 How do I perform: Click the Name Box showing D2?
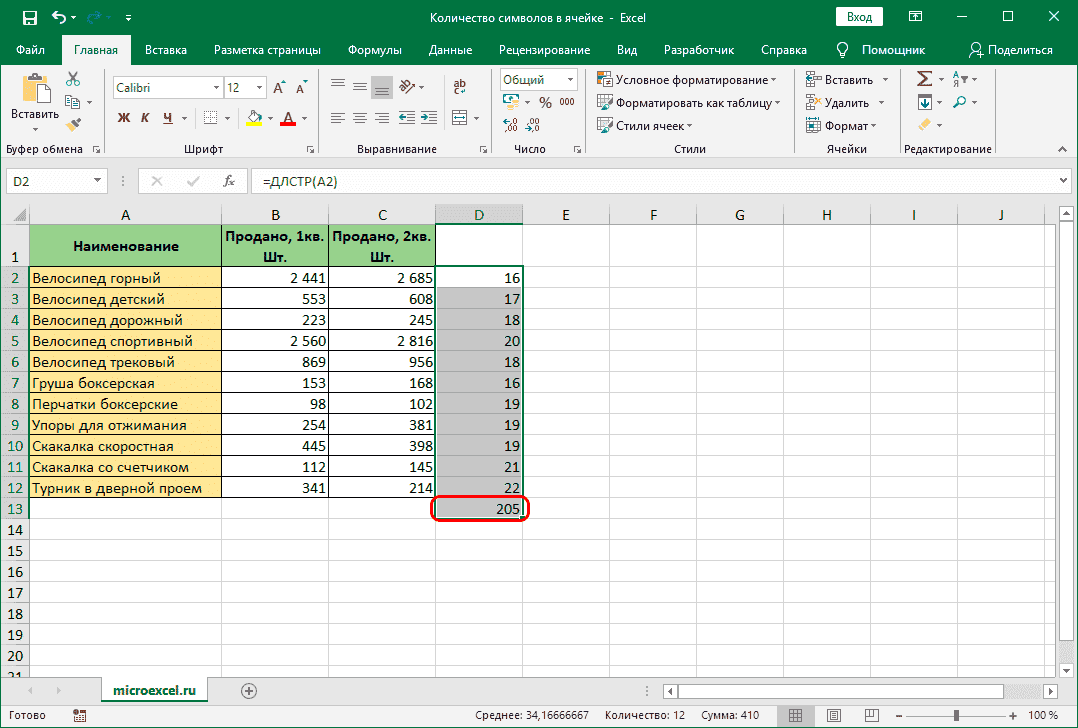tap(48, 181)
